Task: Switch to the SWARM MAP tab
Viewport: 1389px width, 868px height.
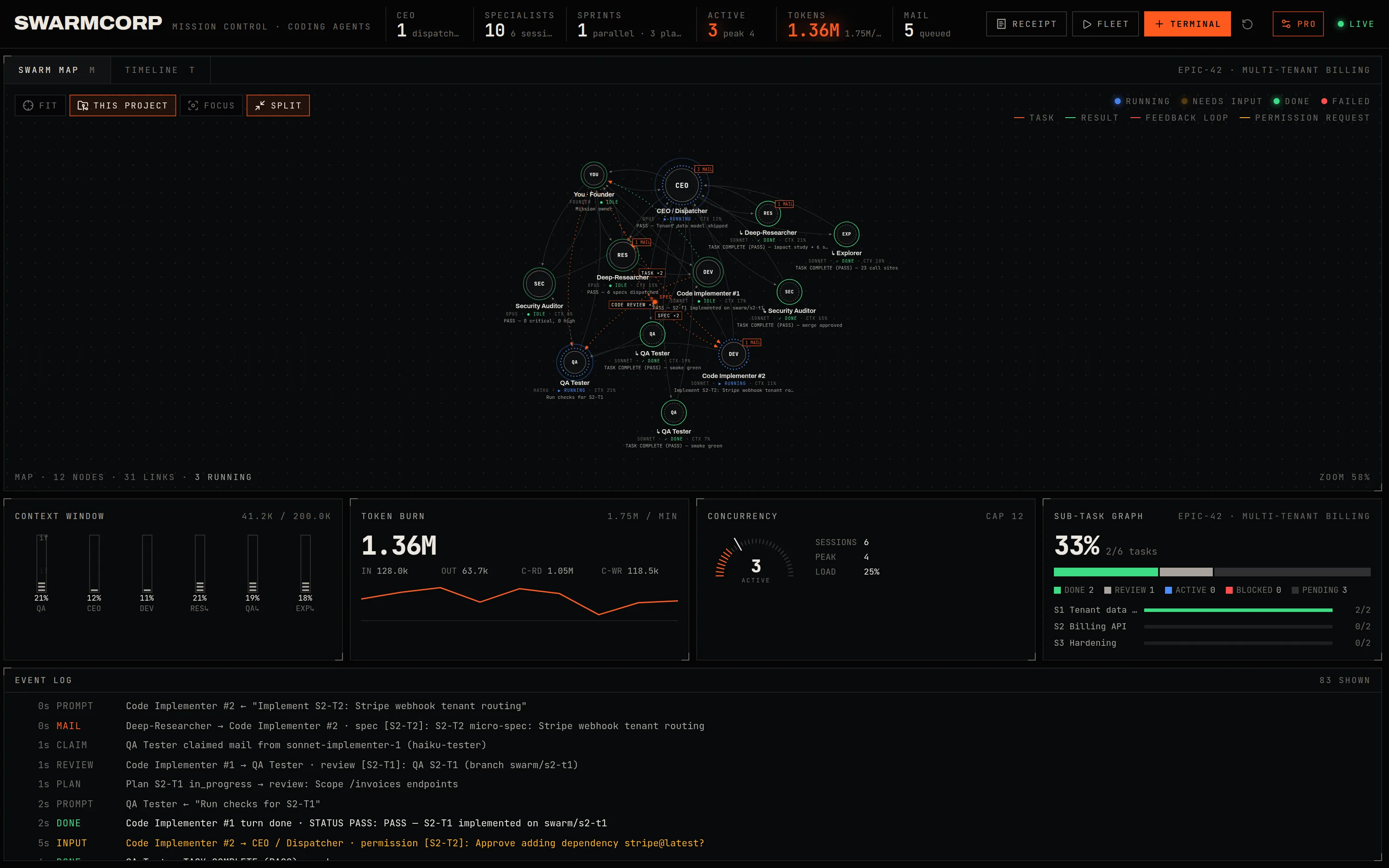Action: coord(57,70)
